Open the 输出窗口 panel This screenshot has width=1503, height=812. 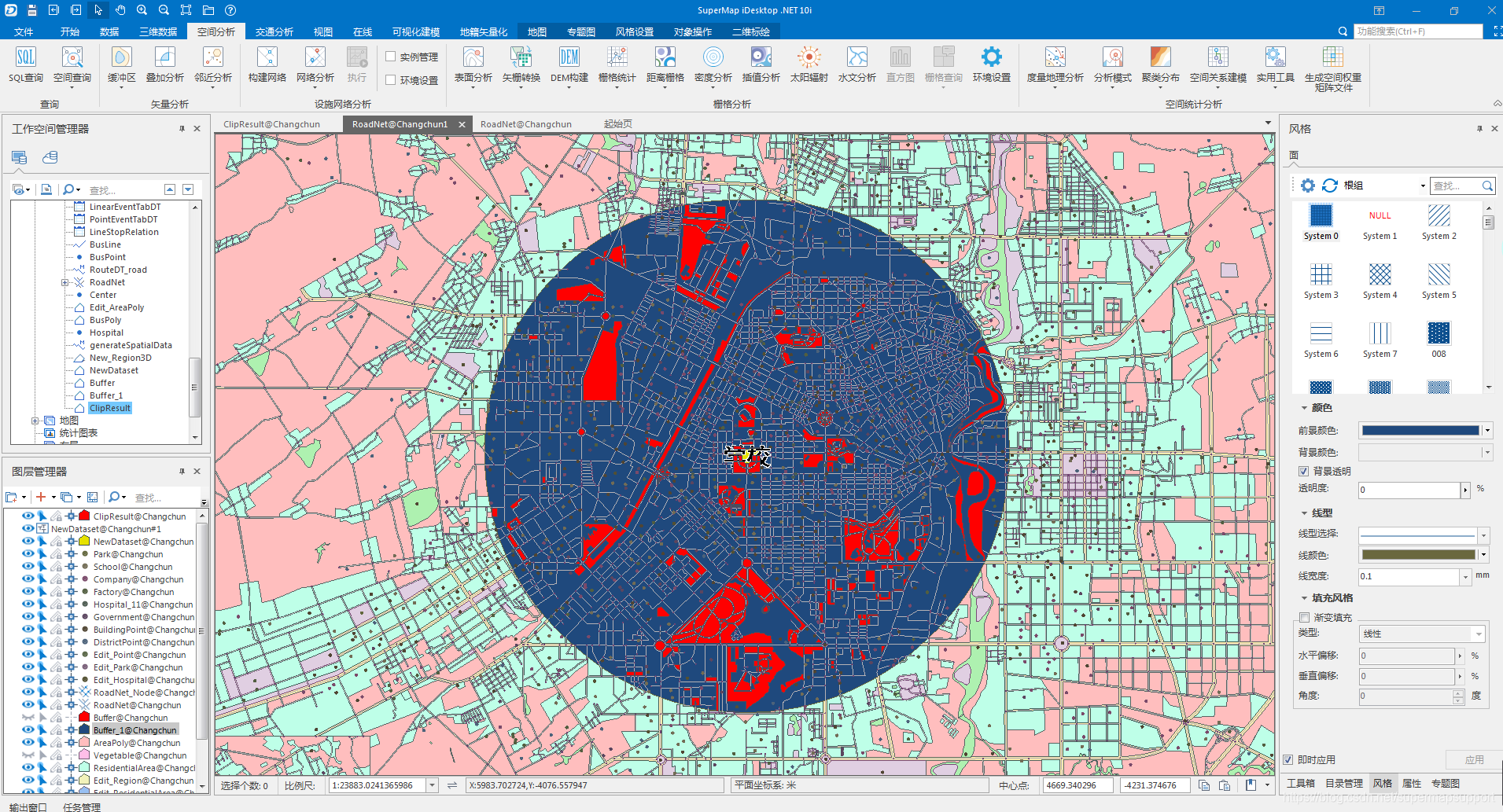point(28,806)
